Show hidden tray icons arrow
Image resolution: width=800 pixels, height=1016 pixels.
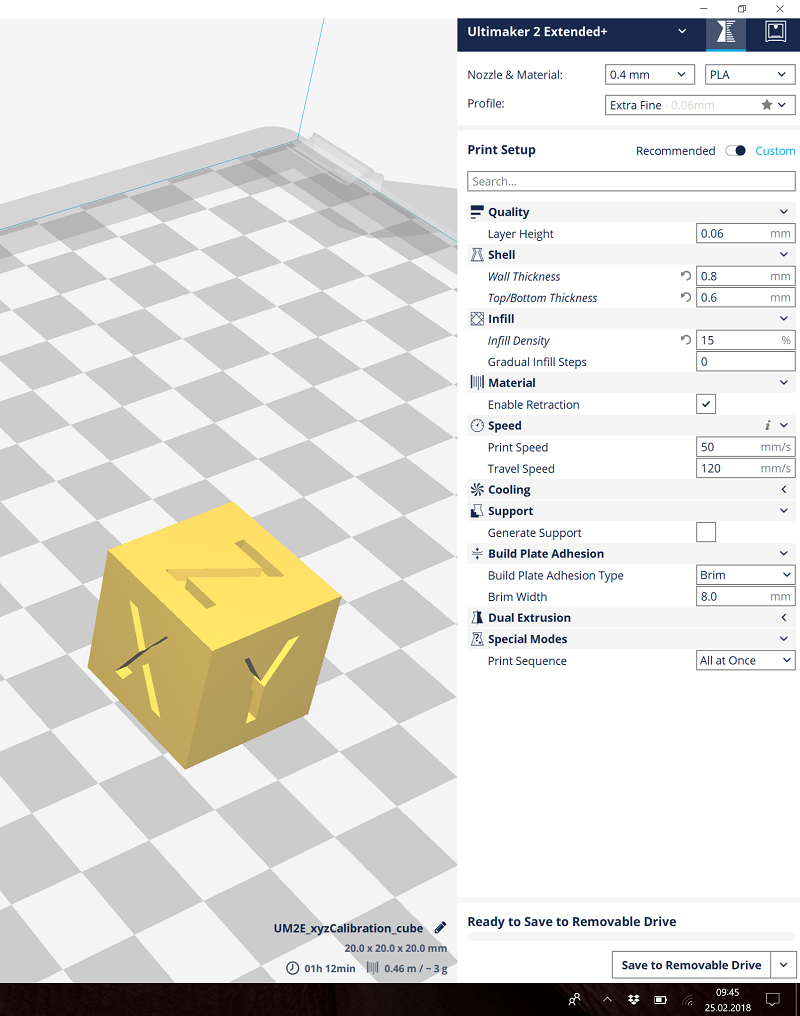607,1000
